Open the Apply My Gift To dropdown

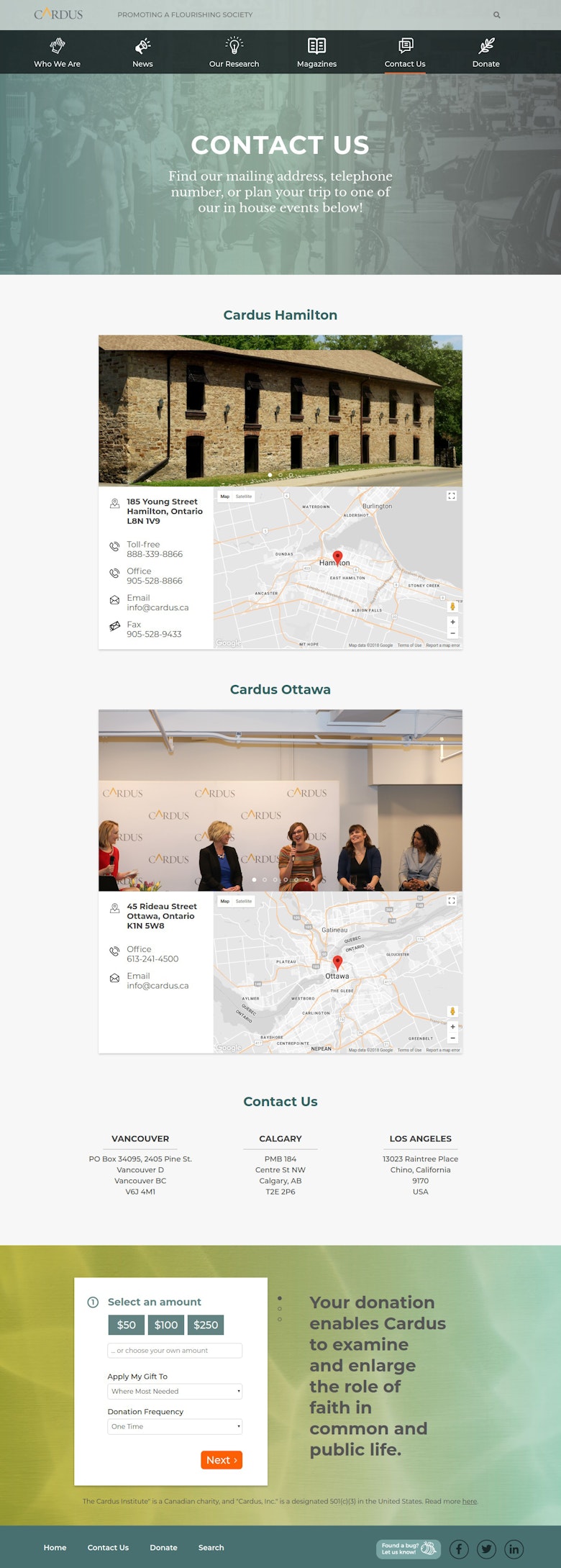coord(175,1391)
